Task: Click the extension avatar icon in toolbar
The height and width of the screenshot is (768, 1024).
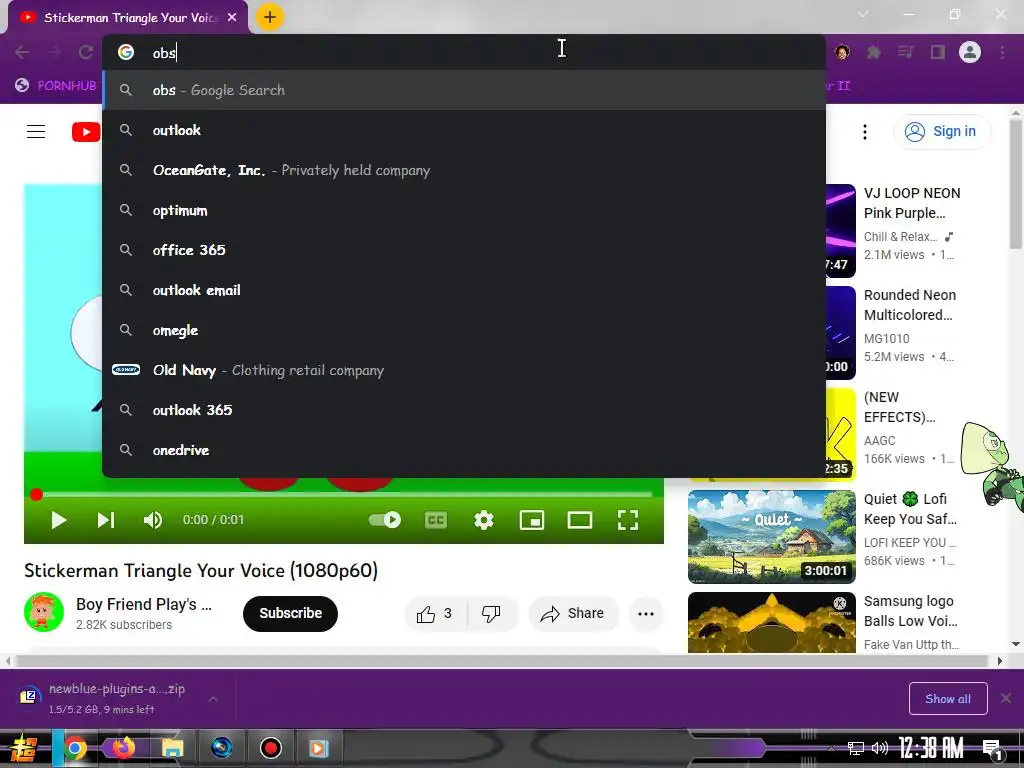Action: [x=842, y=52]
